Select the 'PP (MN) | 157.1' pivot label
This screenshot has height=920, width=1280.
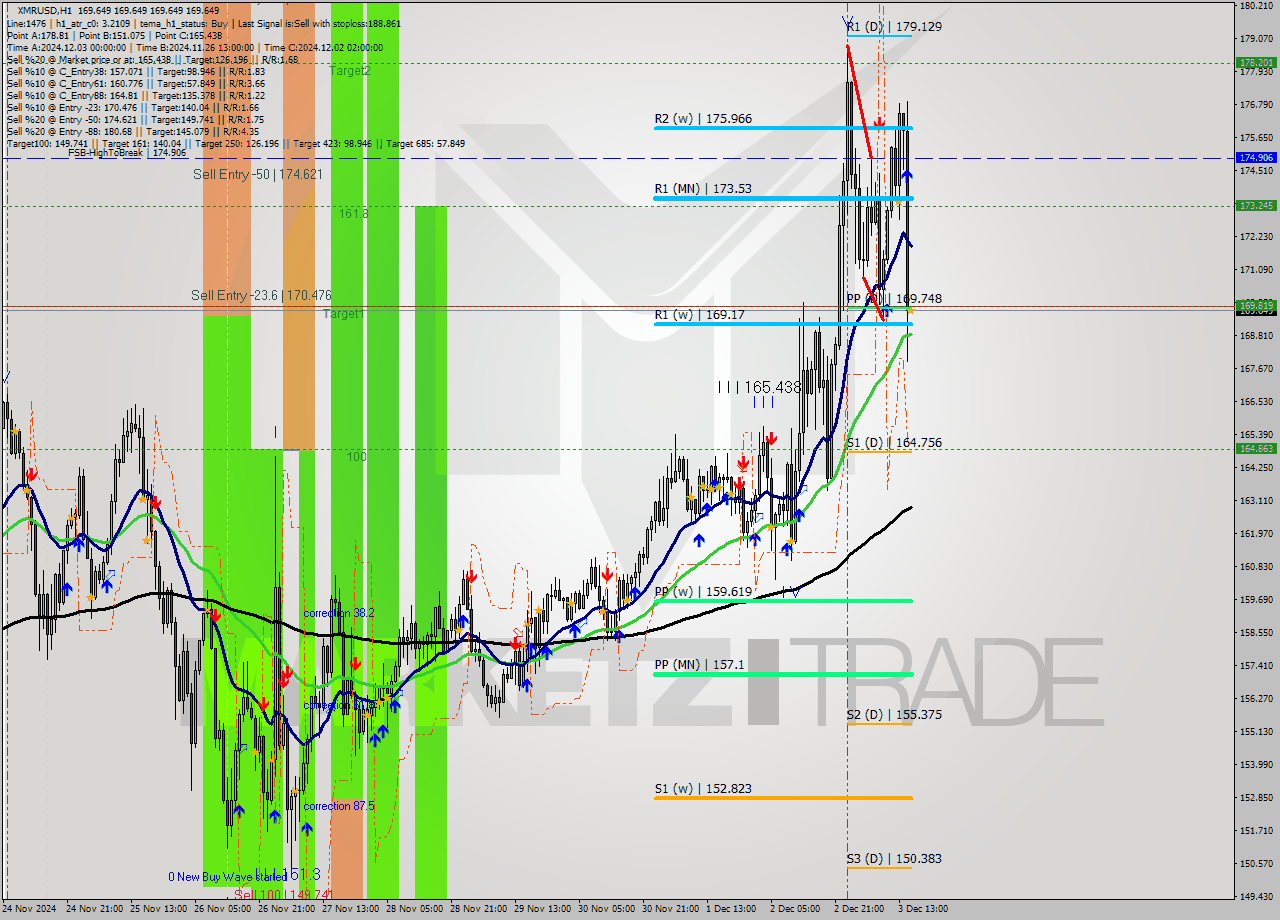(x=699, y=664)
